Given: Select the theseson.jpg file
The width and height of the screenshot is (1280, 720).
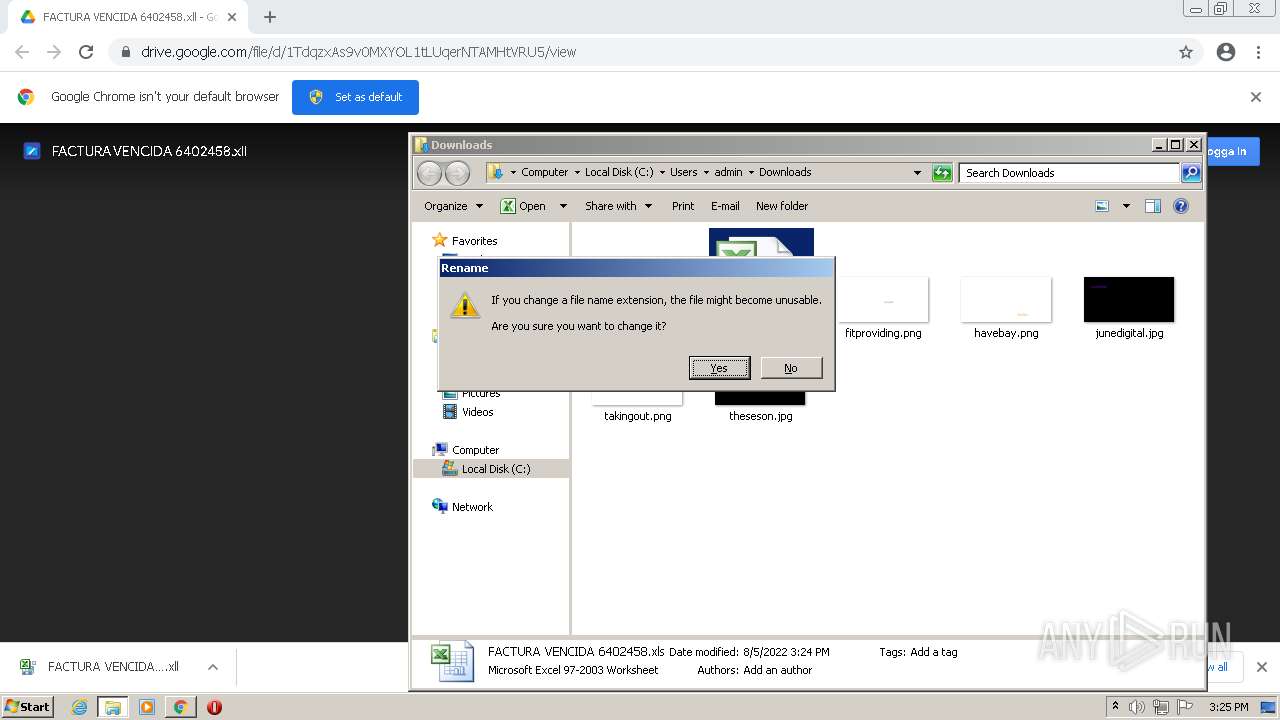Looking at the screenshot, I should click(x=760, y=416).
